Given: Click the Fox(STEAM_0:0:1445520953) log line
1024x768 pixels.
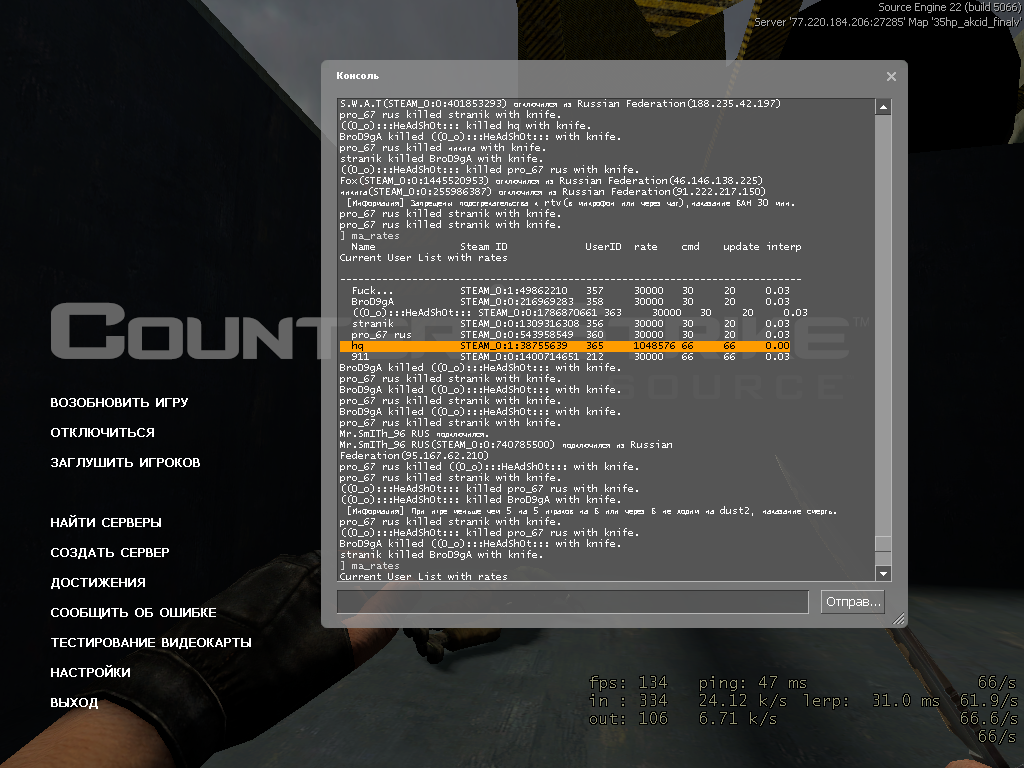Looking at the screenshot, I should point(551,180).
